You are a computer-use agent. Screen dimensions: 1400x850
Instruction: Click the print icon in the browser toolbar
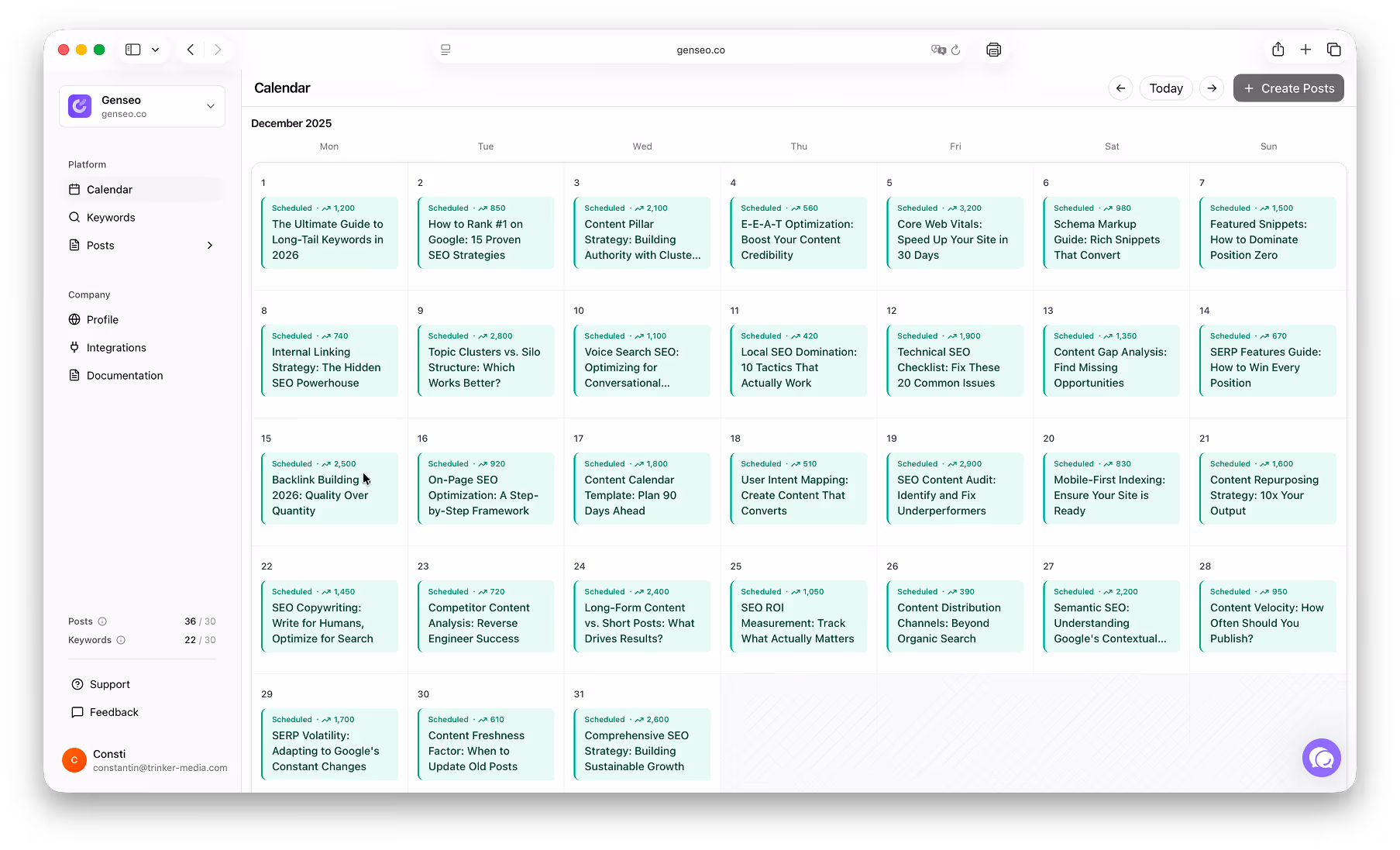(994, 49)
